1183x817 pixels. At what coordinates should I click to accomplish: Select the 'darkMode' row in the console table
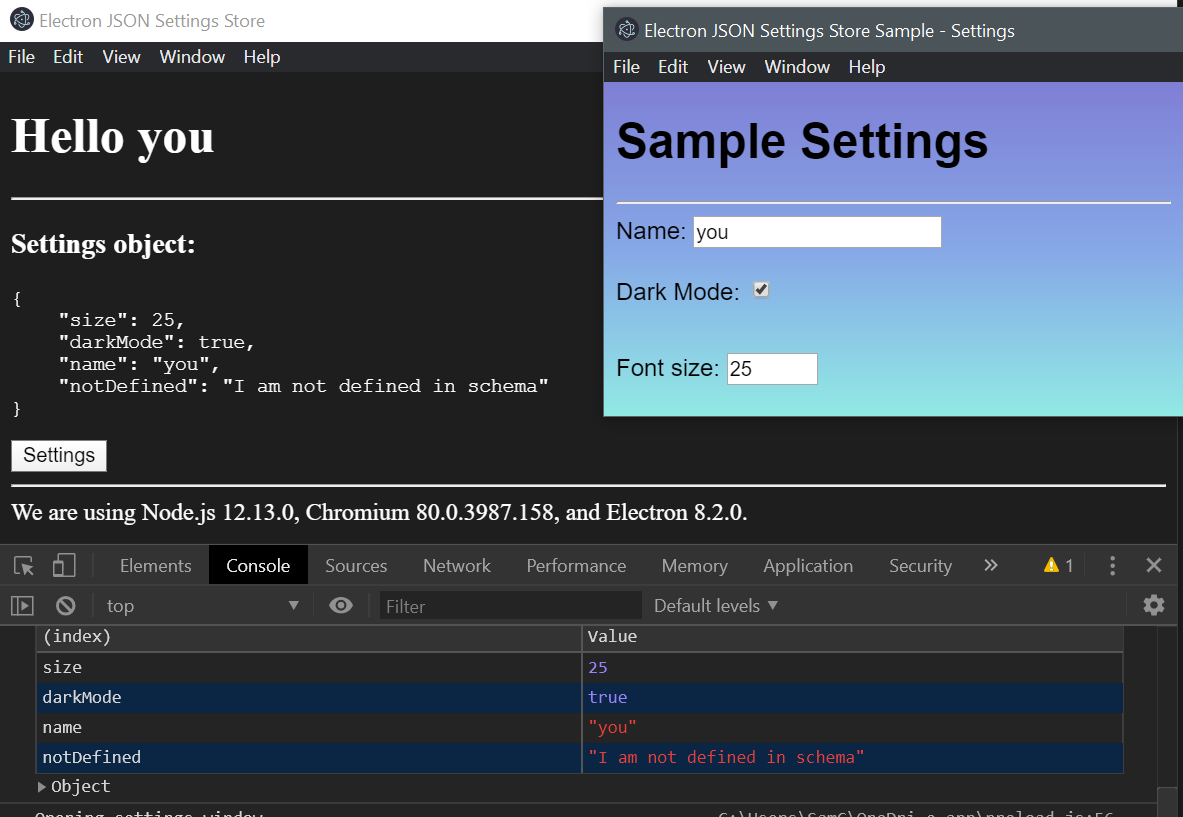tap(579, 698)
